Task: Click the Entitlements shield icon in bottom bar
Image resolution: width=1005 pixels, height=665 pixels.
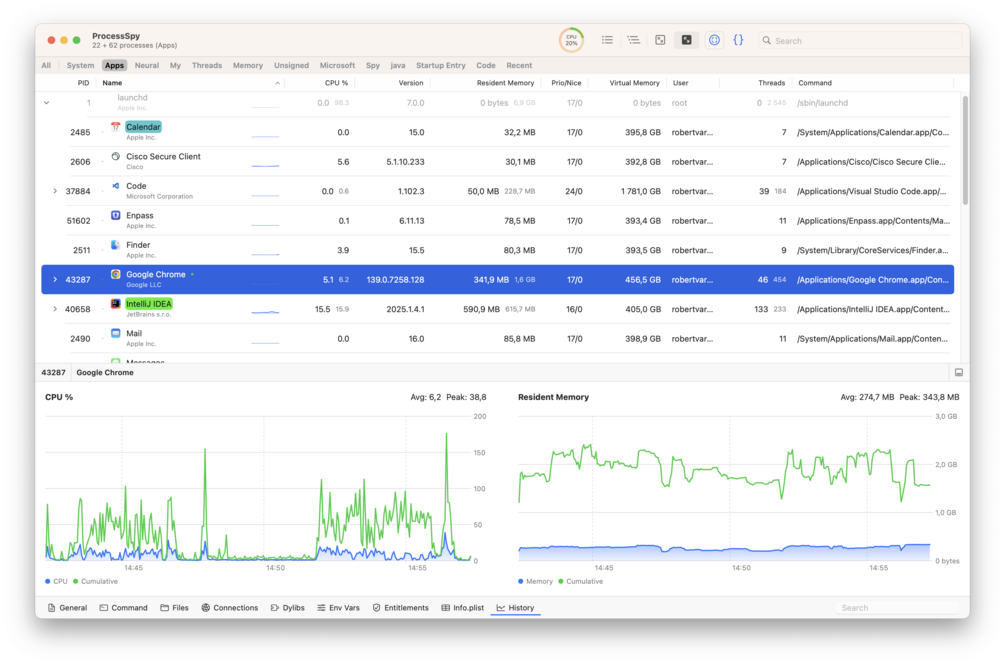Action: click(376, 607)
